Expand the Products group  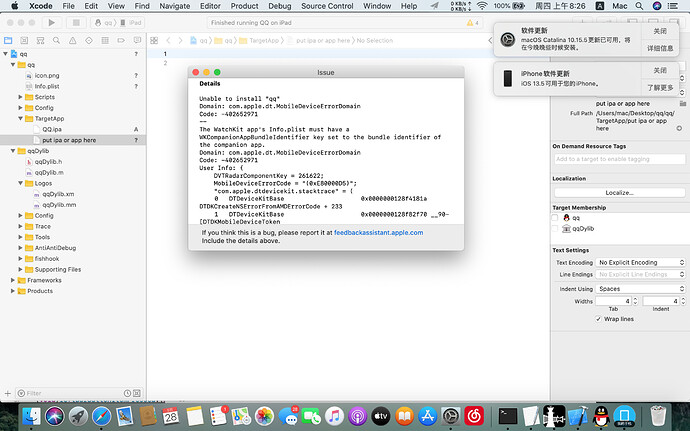point(13,291)
